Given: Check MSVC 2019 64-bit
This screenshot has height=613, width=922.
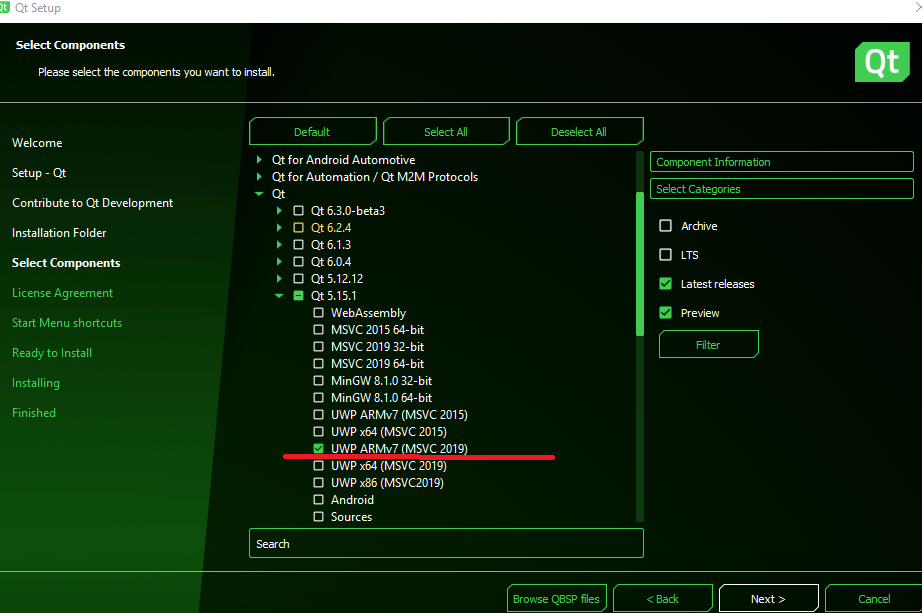Looking at the screenshot, I should pyautogui.click(x=319, y=364).
